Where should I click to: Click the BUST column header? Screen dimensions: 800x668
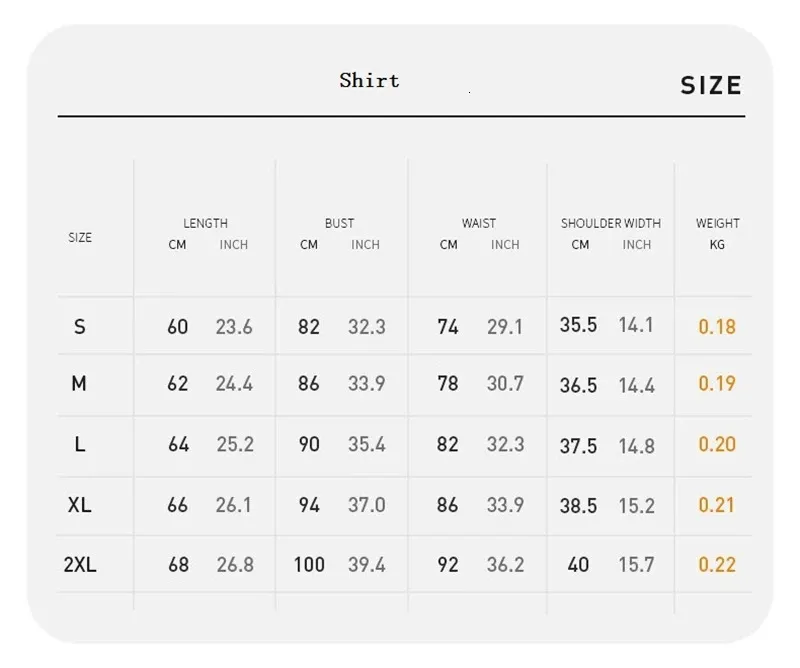click(339, 223)
